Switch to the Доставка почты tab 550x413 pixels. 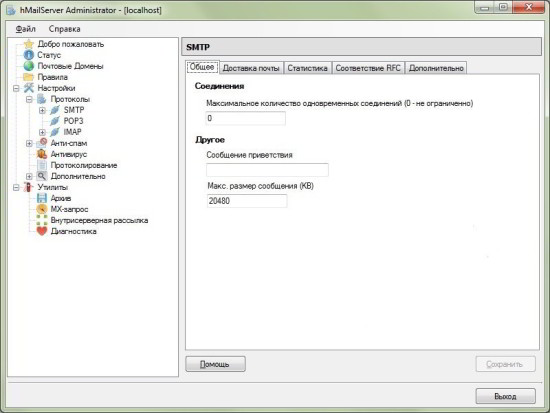pyautogui.click(x=251, y=68)
